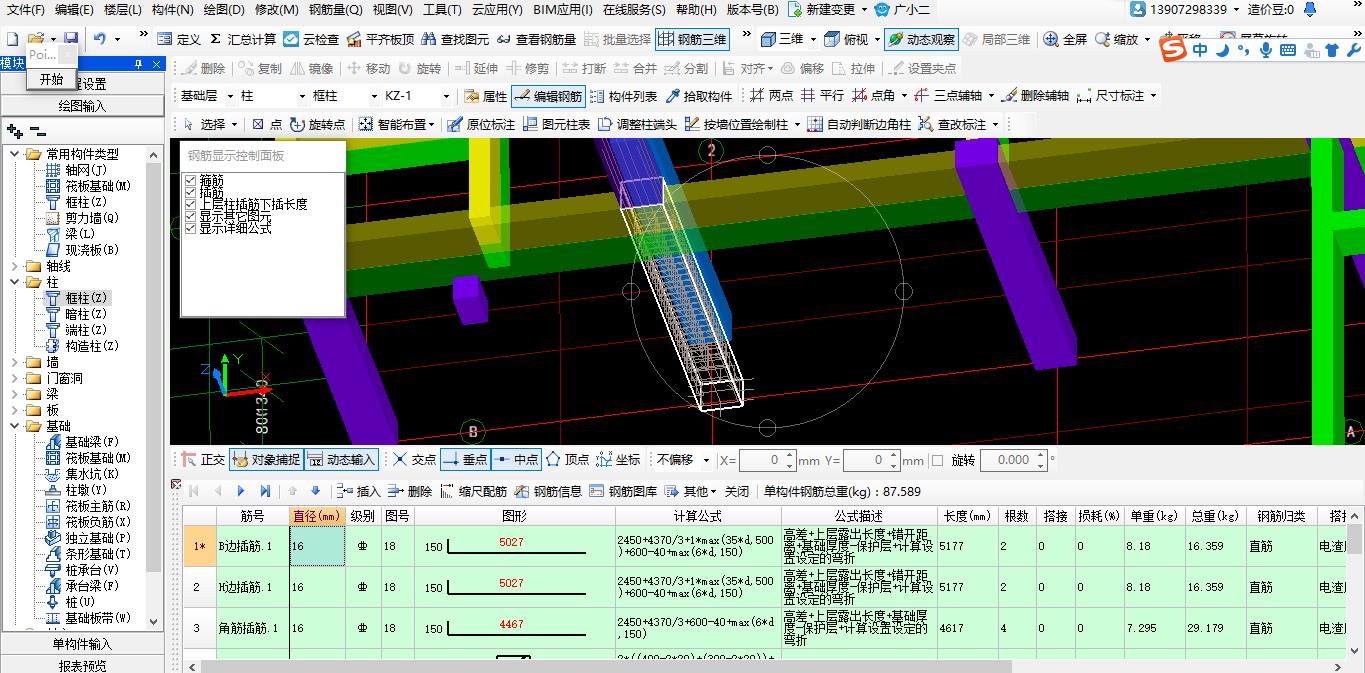The height and width of the screenshot is (673, 1365).
Task: Open 属性 properties panel
Action: coord(485,96)
